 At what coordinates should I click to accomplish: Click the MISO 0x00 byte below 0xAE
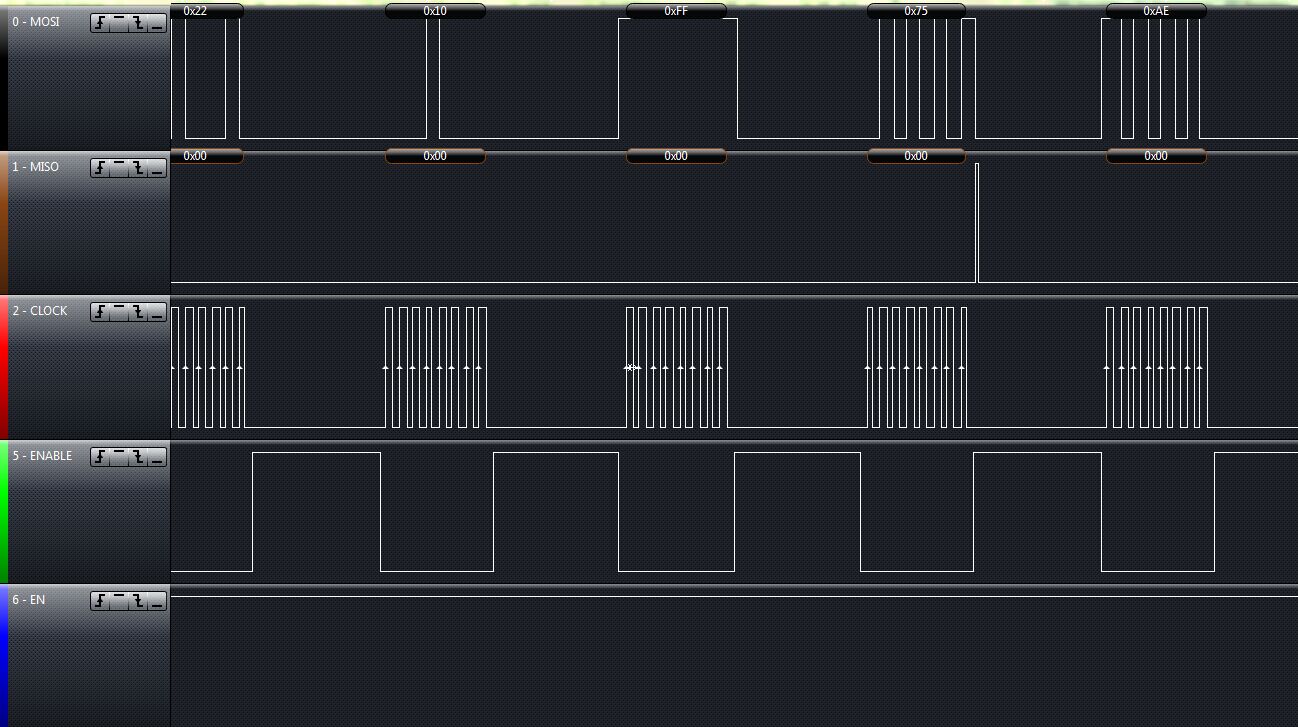click(1156, 156)
